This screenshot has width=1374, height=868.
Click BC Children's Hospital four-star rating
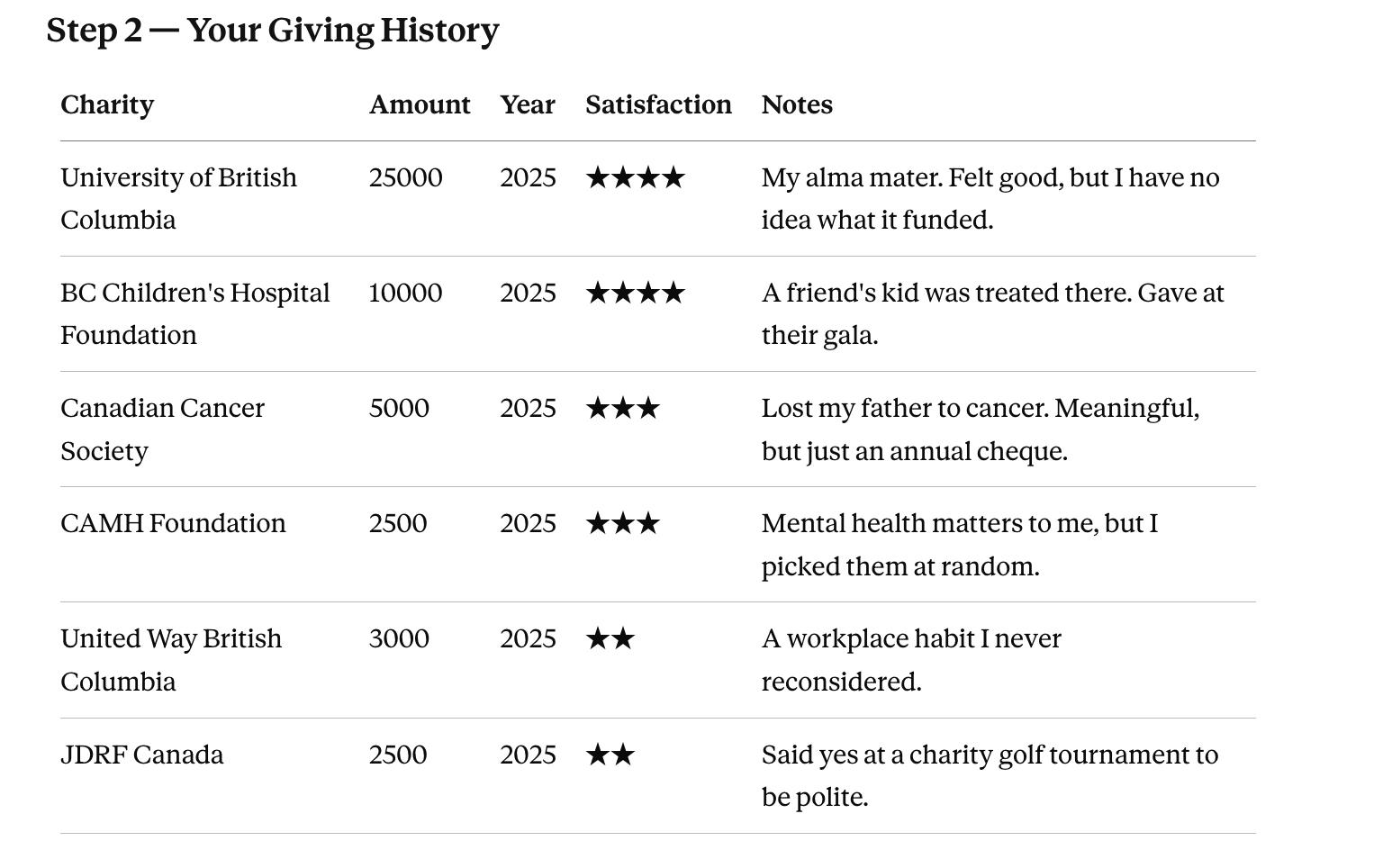click(636, 293)
